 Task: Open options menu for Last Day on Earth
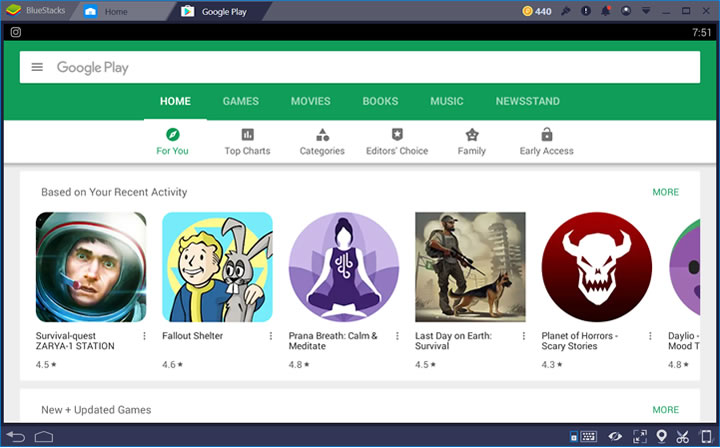point(523,336)
